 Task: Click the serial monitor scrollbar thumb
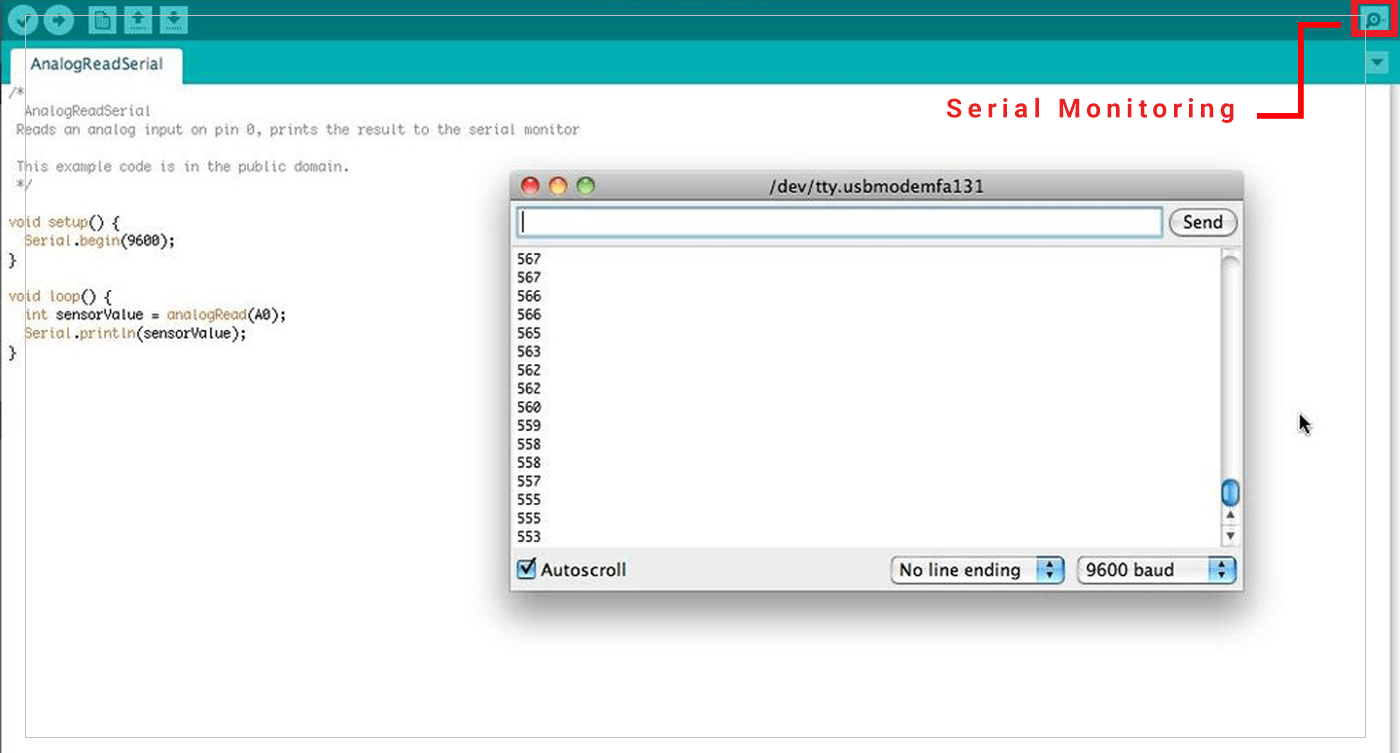1231,493
